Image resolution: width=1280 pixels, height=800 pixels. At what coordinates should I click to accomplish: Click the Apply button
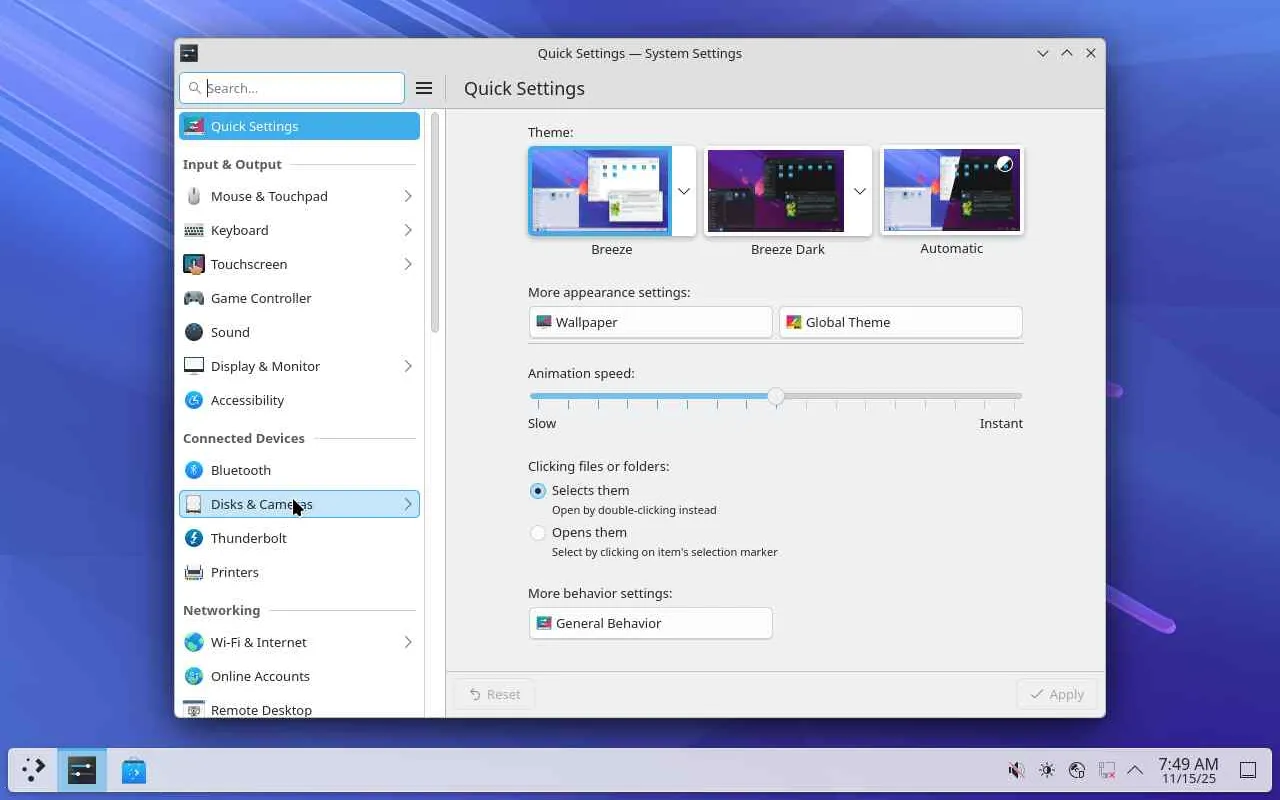pyautogui.click(x=1057, y=694)
